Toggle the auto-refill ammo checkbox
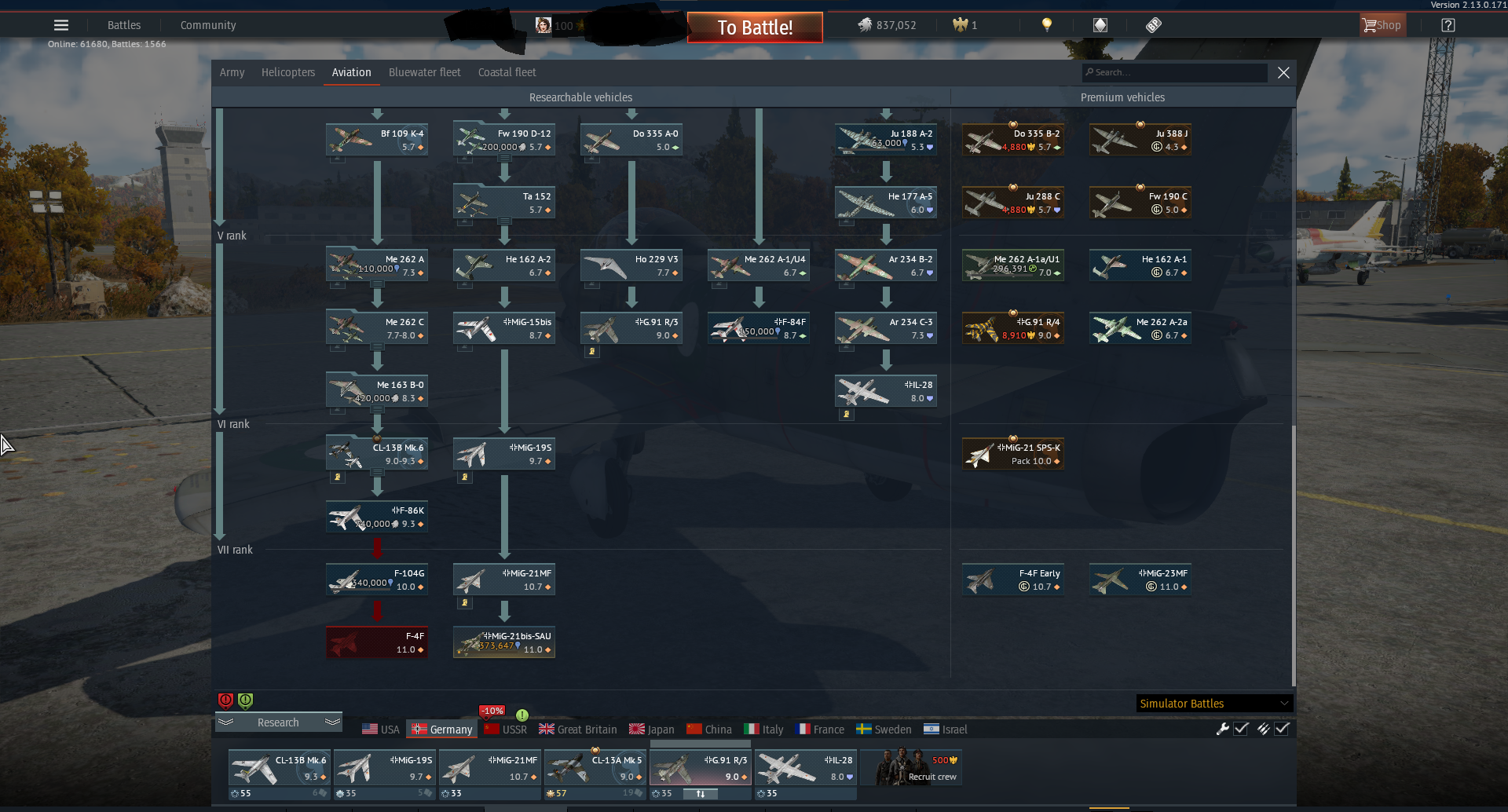The height and width of the screenshot is (812, 1508). pos(1282,729)
